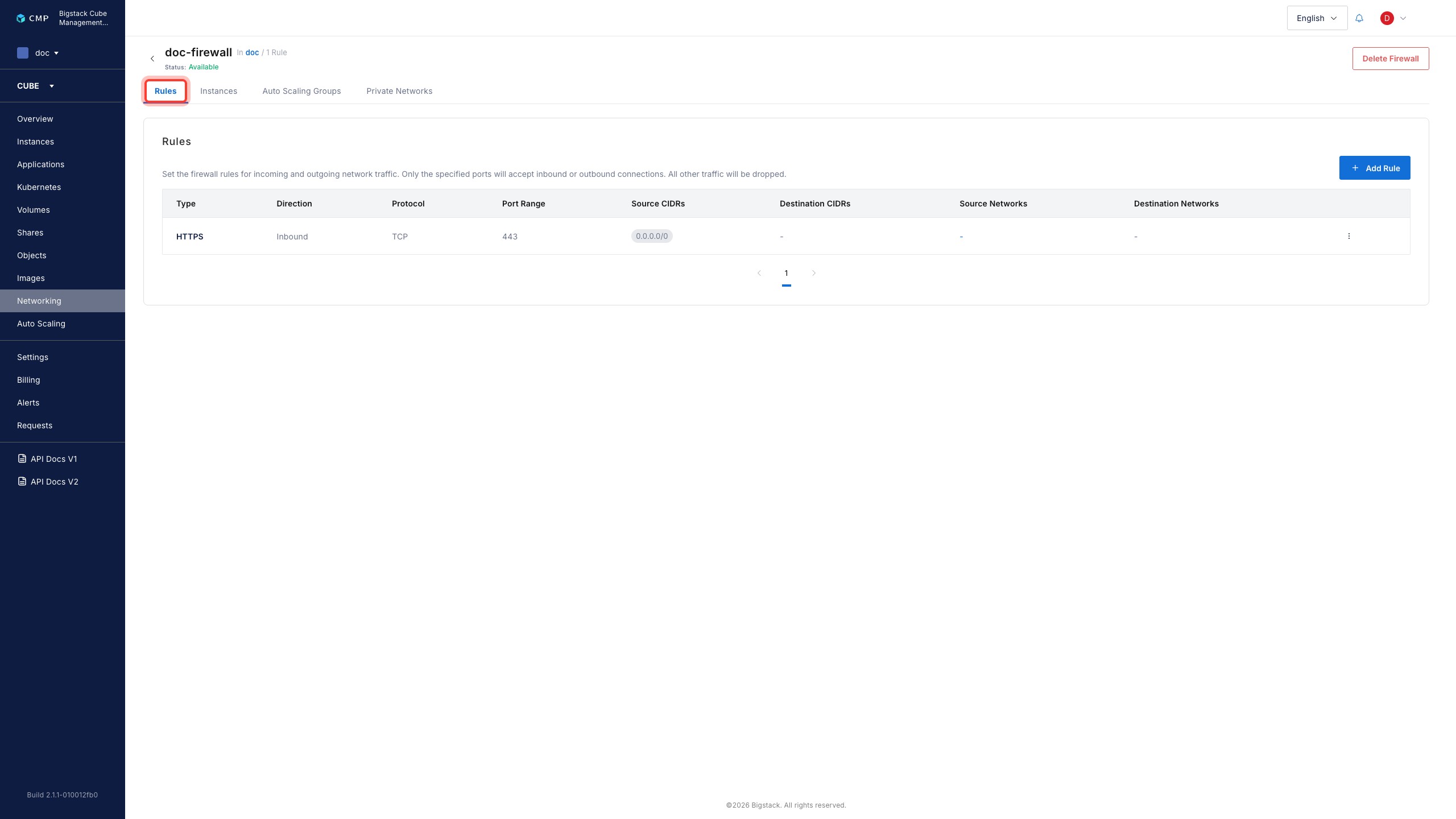Open Kubernetes in the sidebar
Image resolution: width=1456 pixels, height=819 pixels.
[x=63, y=187]
